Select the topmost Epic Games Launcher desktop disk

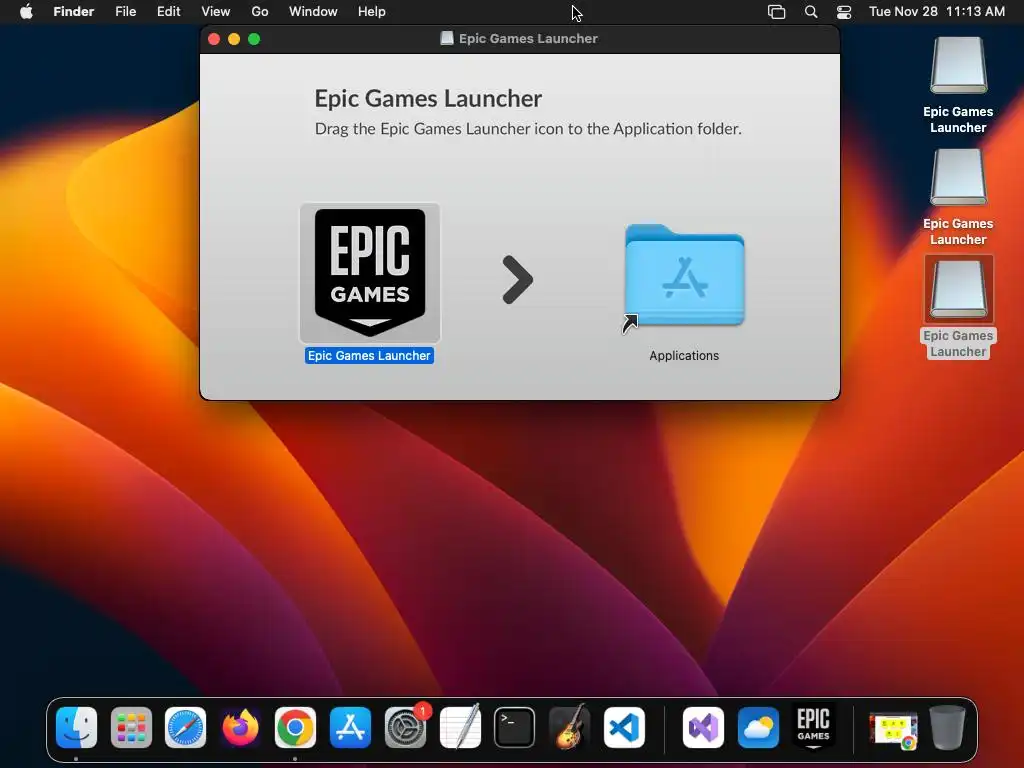[958, 65]
